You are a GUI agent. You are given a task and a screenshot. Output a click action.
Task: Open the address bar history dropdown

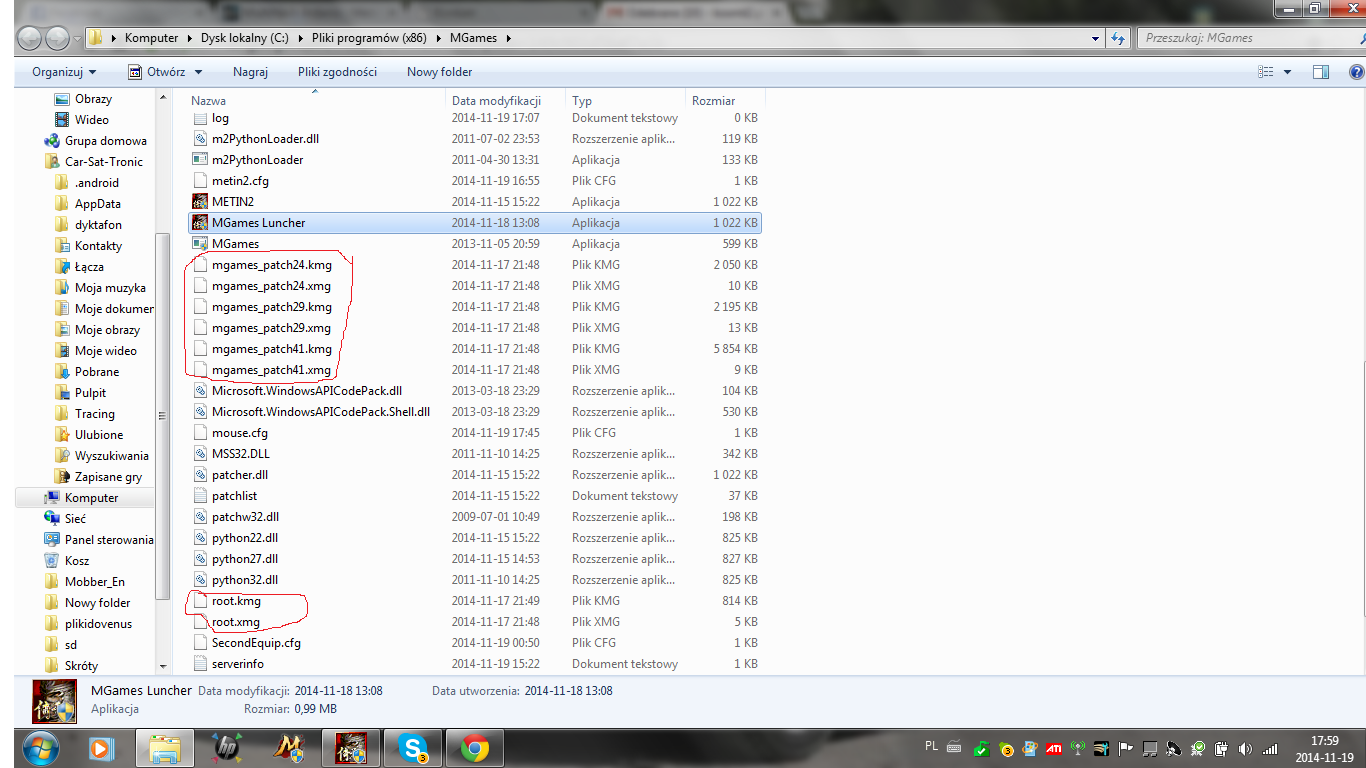click(x=1095, y=38)
